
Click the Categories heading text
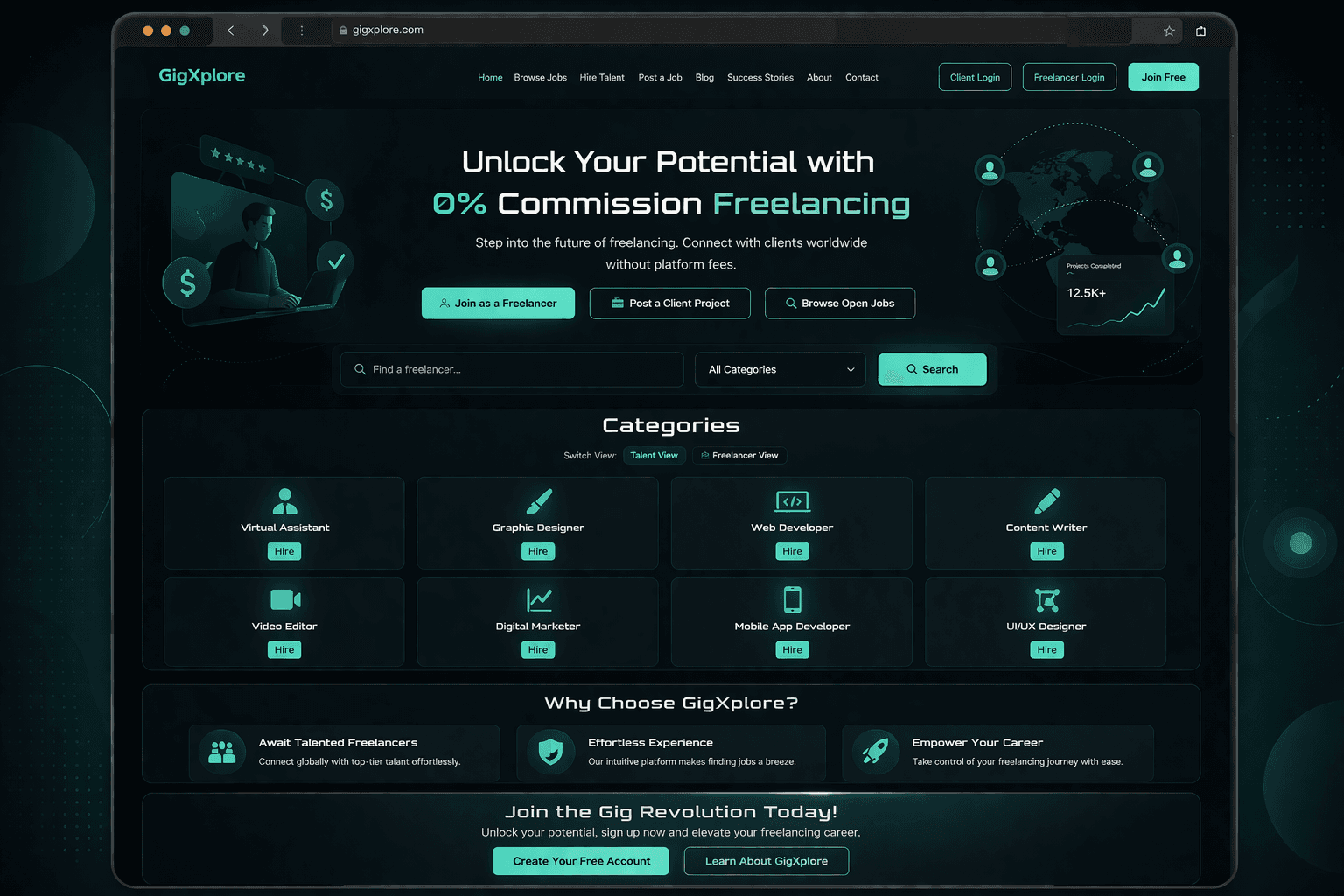coord(671,426)
